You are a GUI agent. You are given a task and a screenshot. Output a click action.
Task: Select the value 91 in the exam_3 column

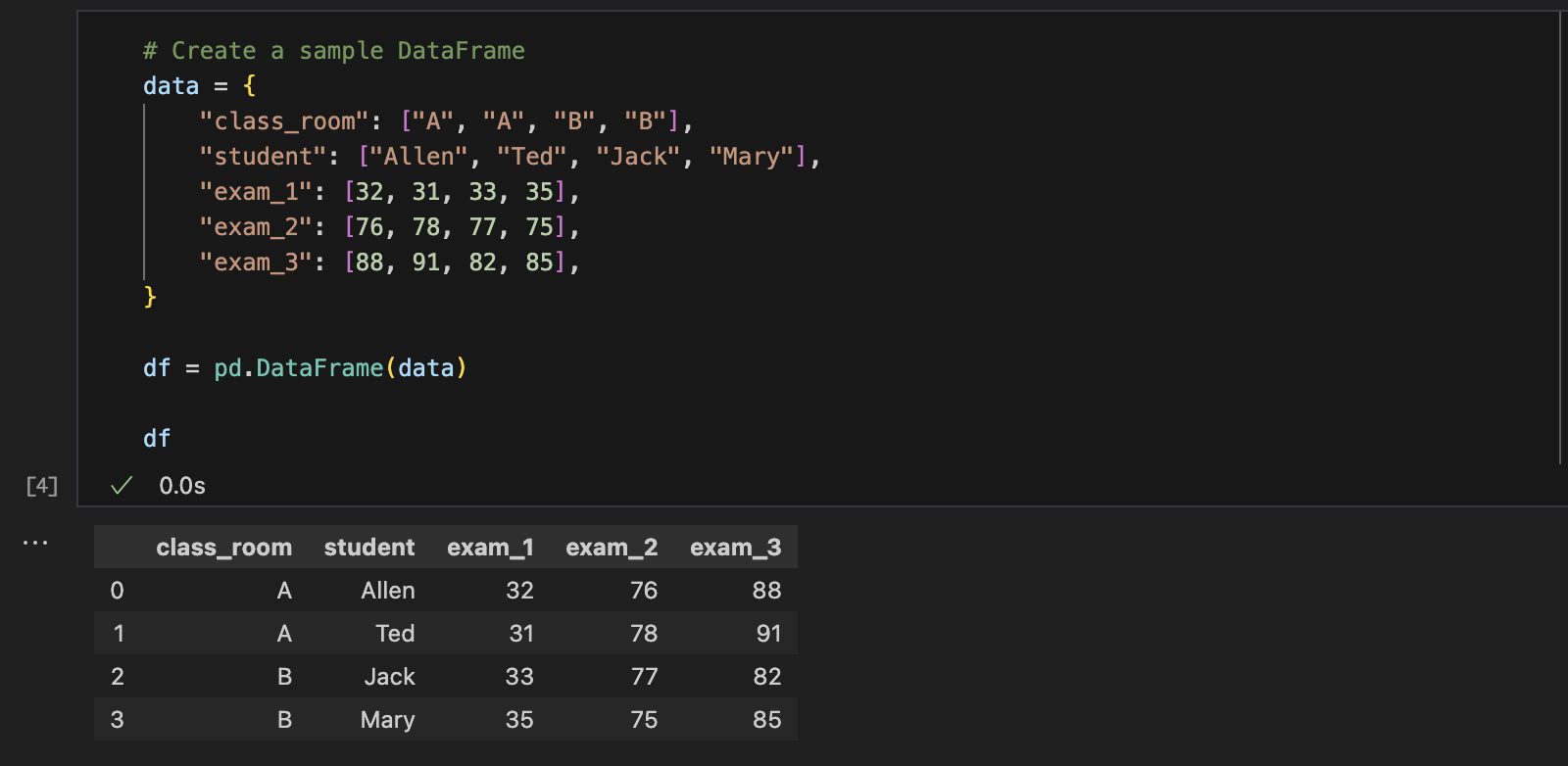(768, 634)
